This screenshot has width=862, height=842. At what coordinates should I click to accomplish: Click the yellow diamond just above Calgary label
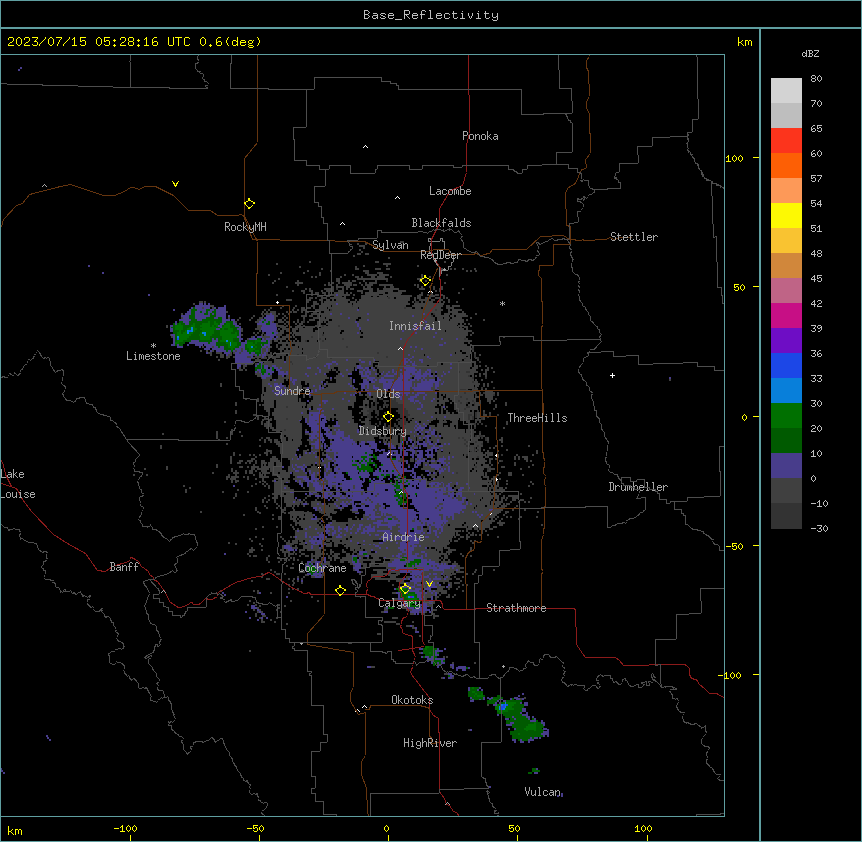[x=405, y=589]
